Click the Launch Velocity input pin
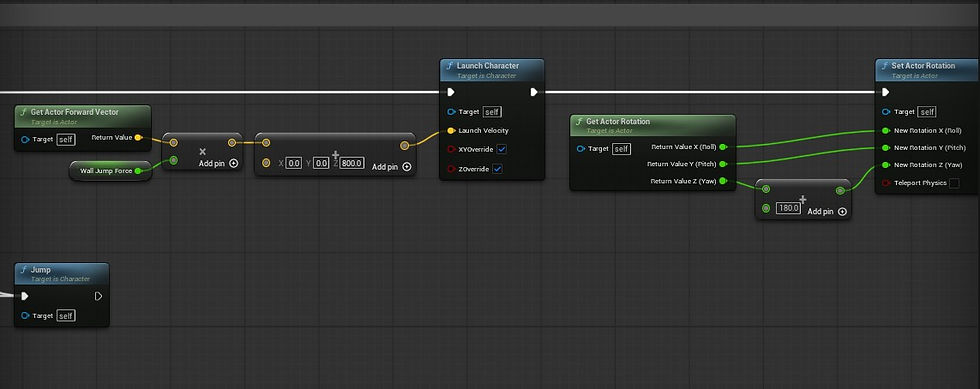 [451, 131]
